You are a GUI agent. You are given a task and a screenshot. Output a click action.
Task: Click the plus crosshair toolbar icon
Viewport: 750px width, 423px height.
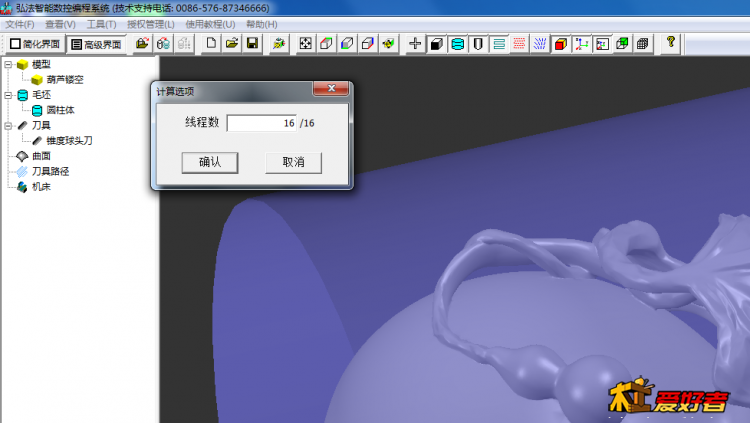tap(415, 44)
